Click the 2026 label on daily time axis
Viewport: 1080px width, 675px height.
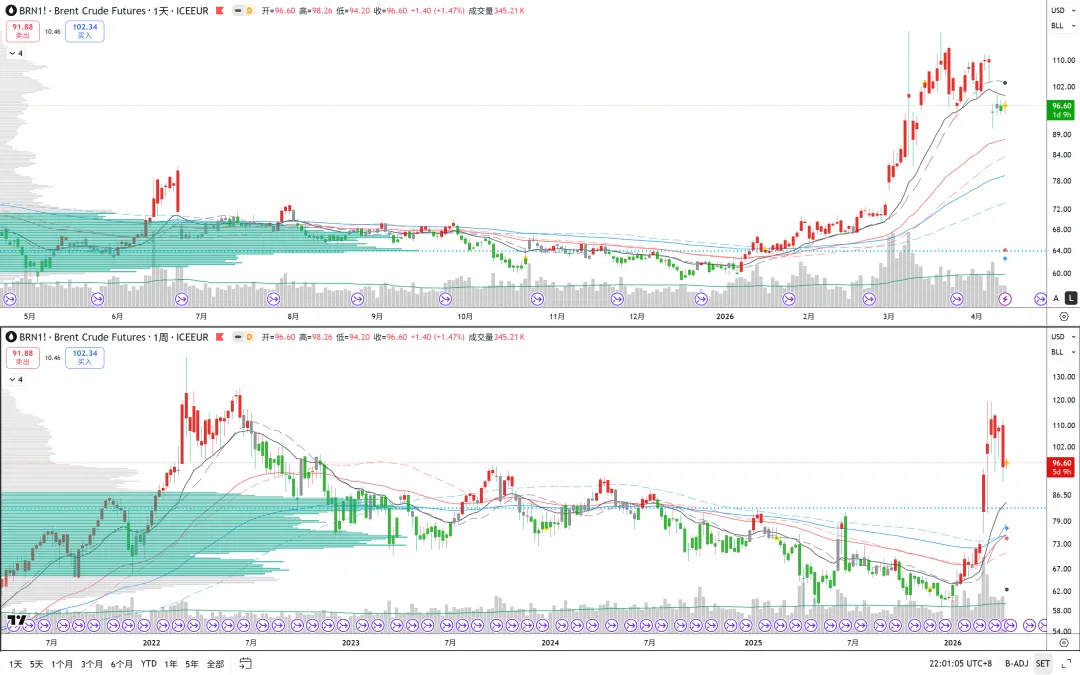pyautogui.click(x=725, y=317)
